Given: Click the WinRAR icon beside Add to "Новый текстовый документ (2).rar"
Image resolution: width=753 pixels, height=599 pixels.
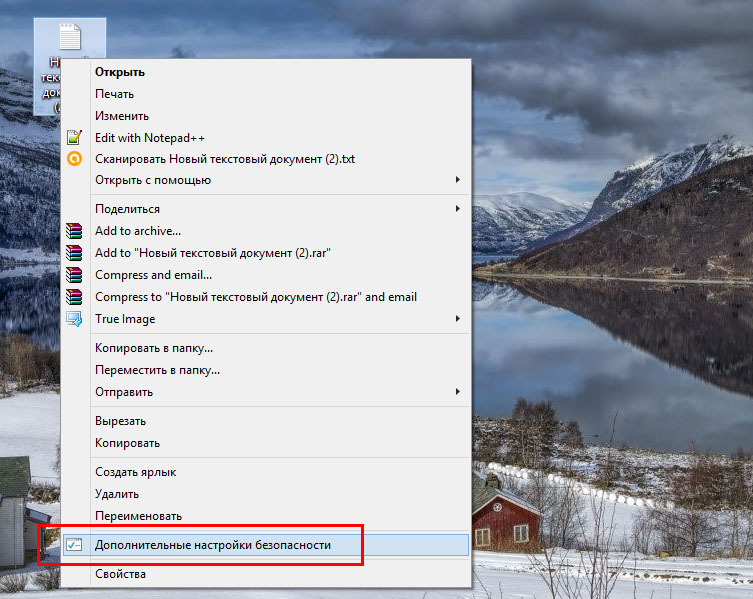Looking at the screenshot, I should coord(74,253).
